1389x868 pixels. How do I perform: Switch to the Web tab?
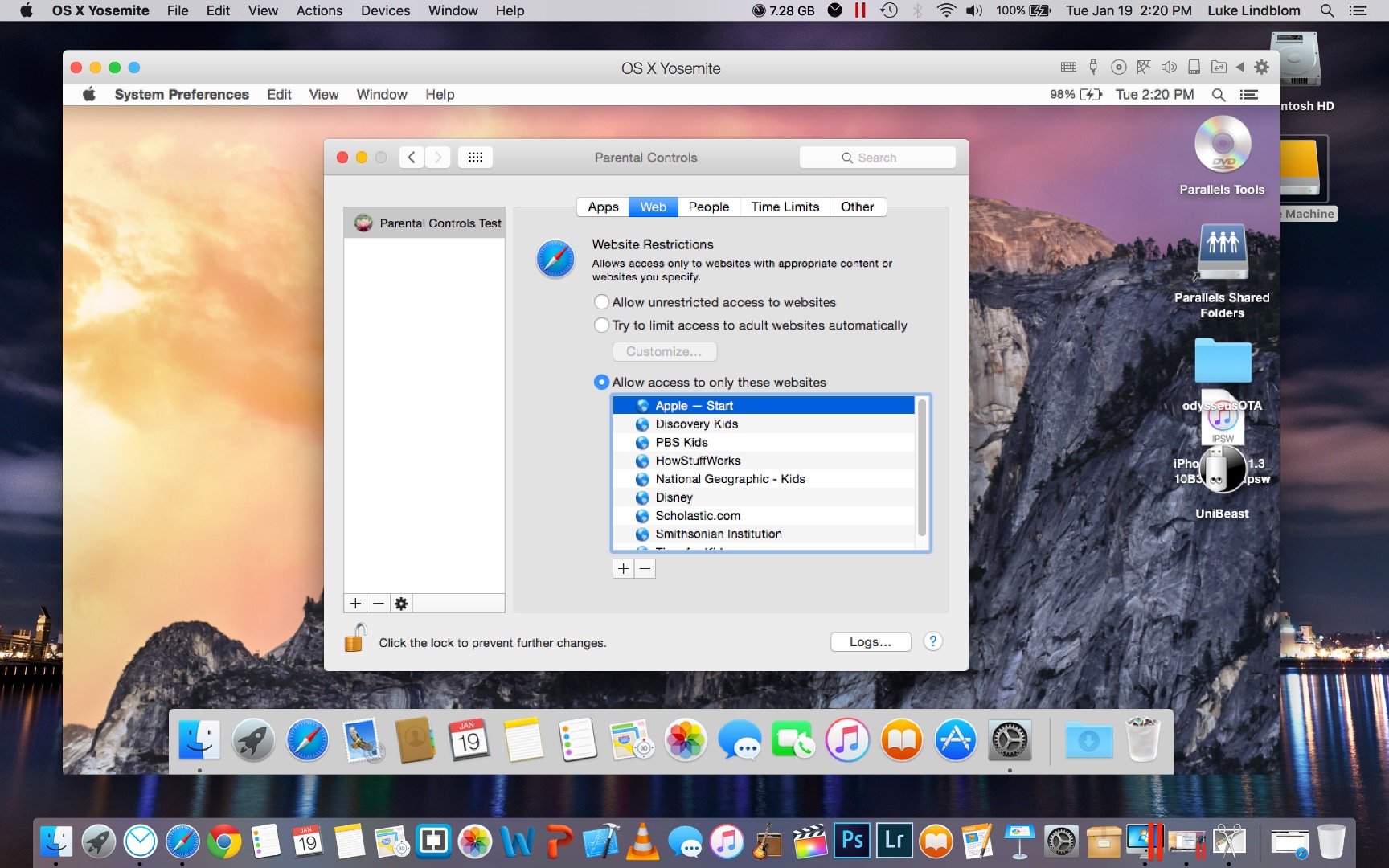coord(654,207)
